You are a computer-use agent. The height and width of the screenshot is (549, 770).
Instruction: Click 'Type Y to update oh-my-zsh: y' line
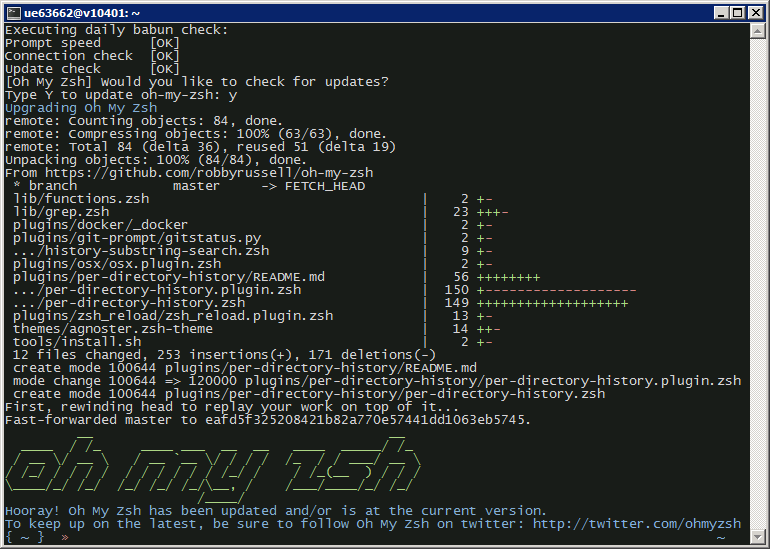coord(121,95)
